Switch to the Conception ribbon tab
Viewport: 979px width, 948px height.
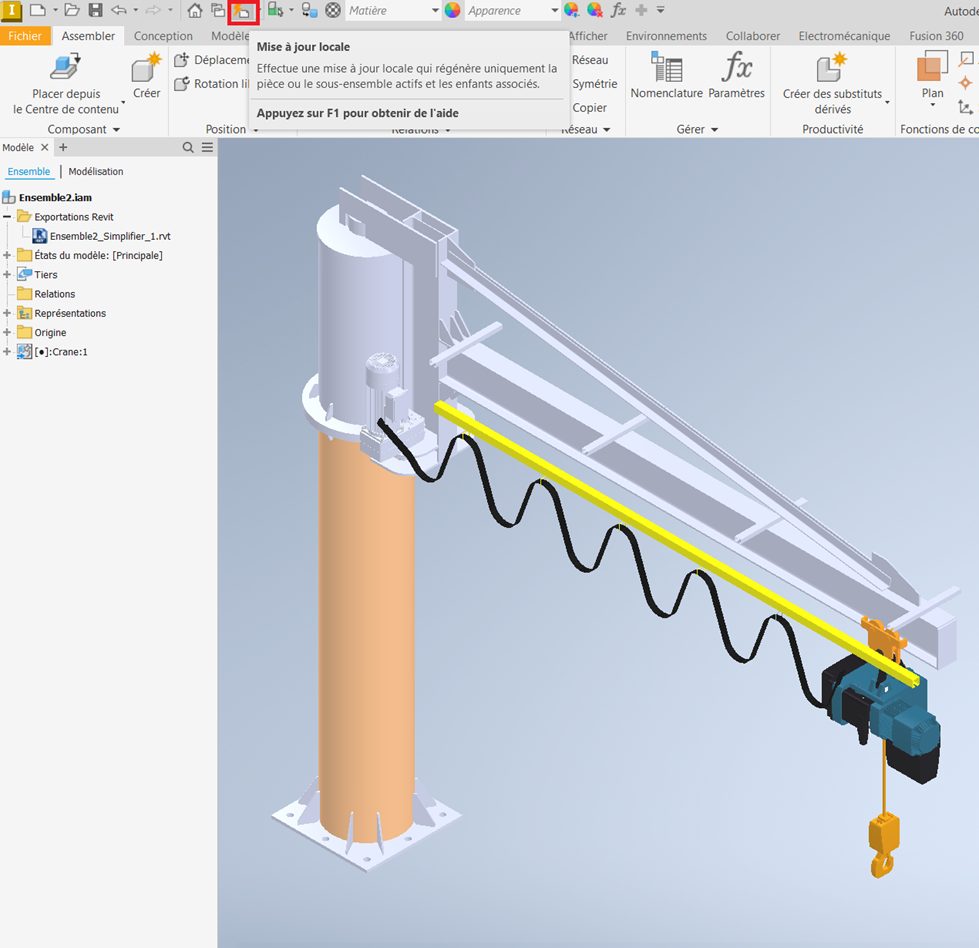[x=163, y=36]
